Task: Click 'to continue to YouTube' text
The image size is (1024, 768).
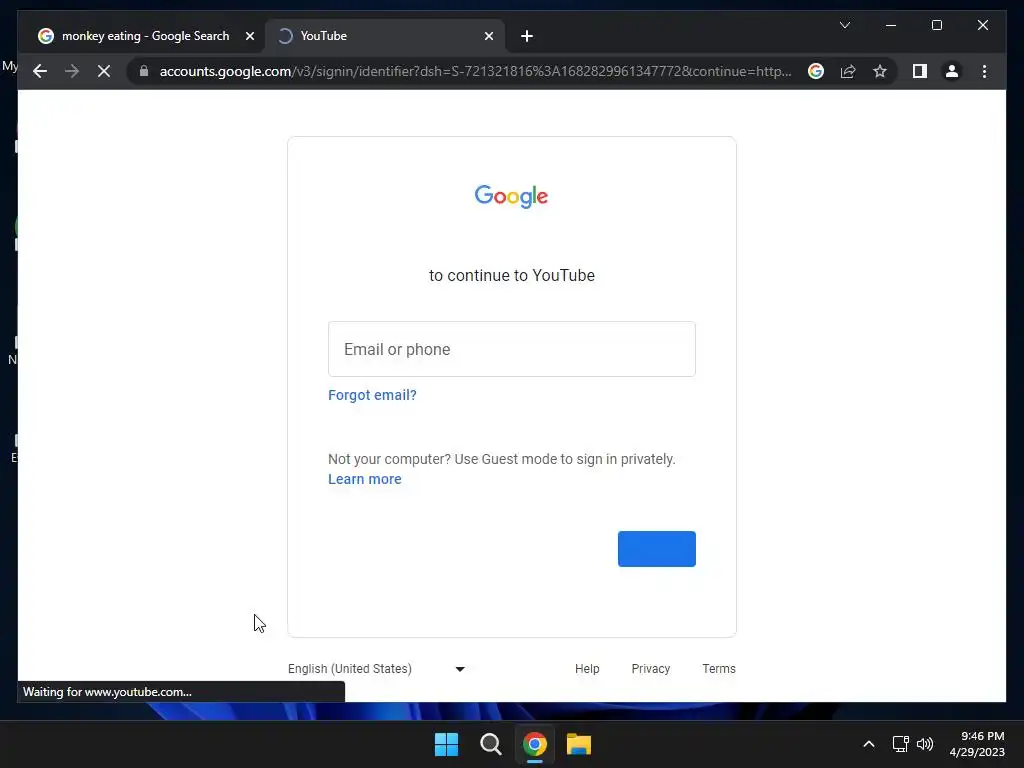Action: click(511, 276)
